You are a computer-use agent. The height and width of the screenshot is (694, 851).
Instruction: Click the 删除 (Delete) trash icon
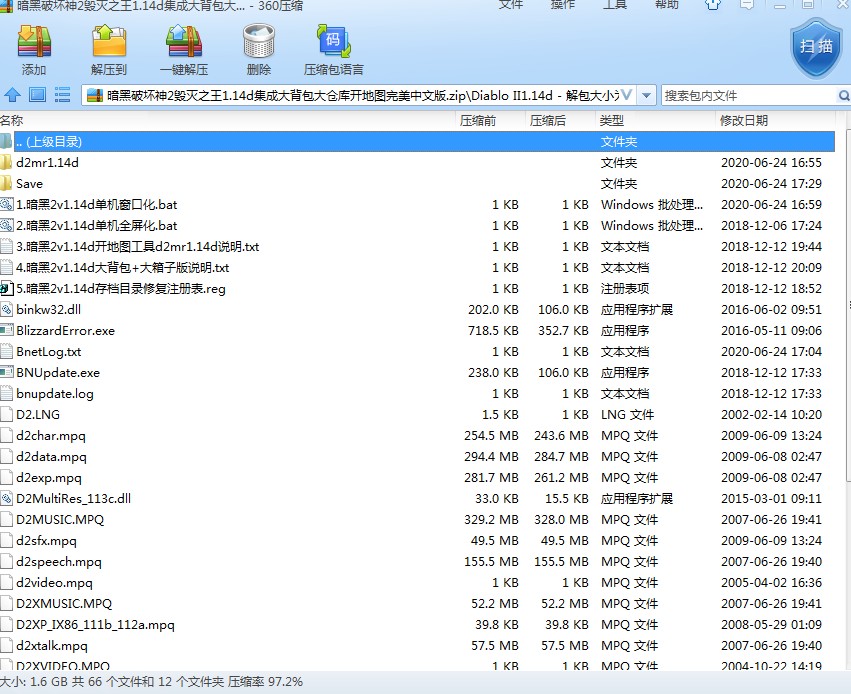258,50
